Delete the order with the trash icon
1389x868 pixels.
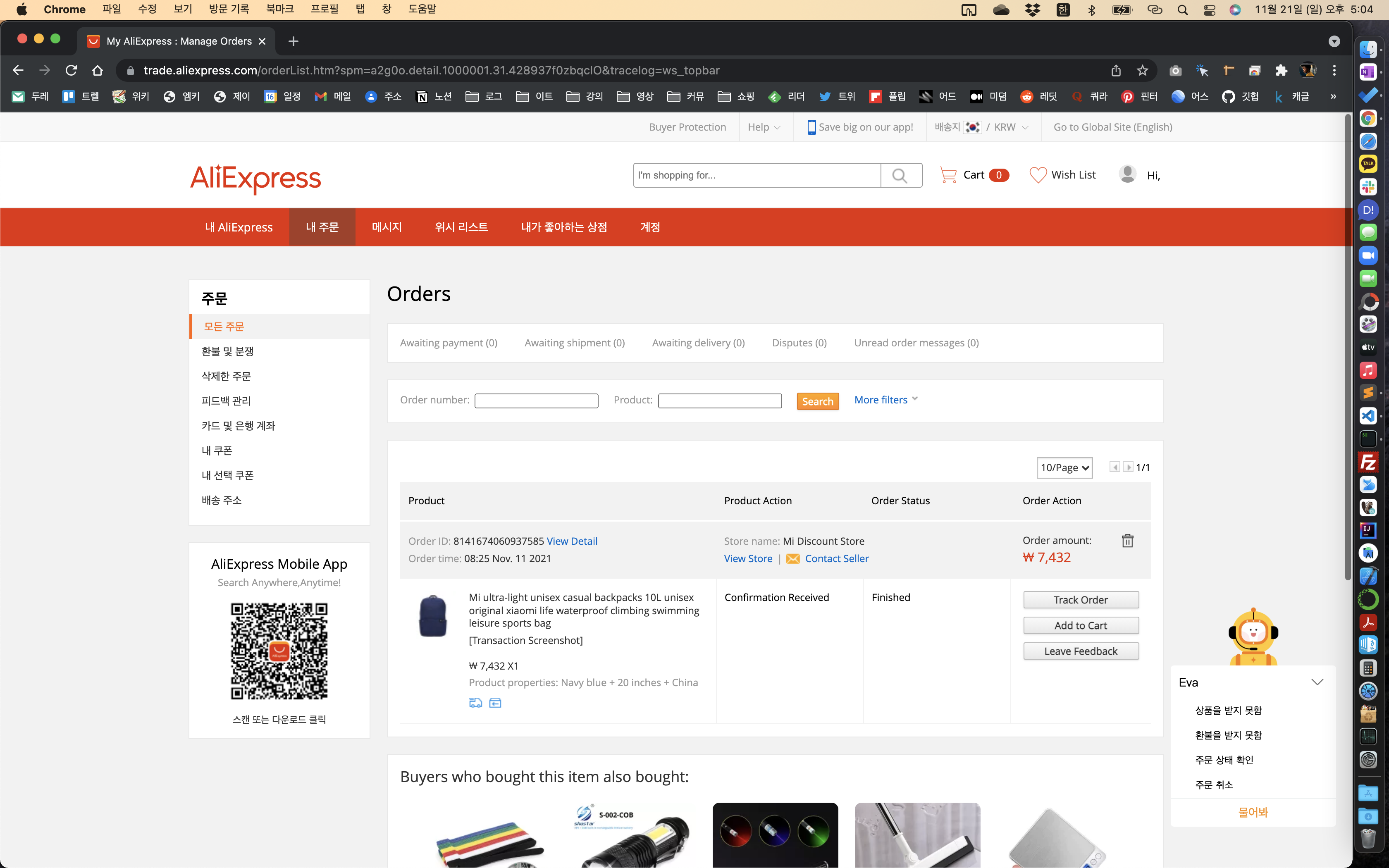click(1127, 541)
